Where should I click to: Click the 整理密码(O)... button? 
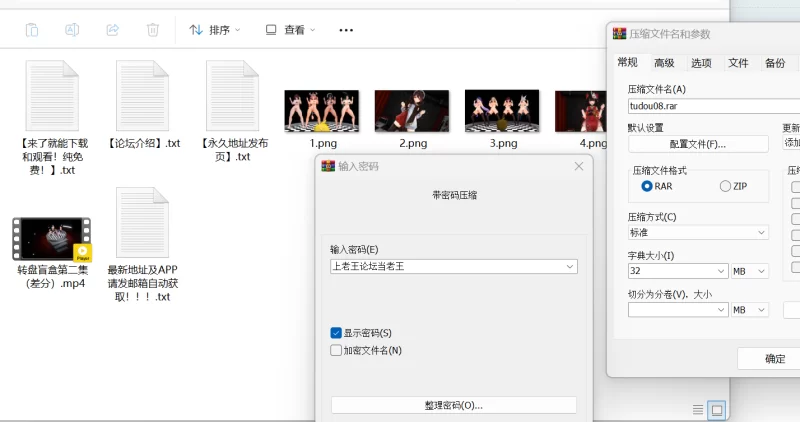point(454,405)
